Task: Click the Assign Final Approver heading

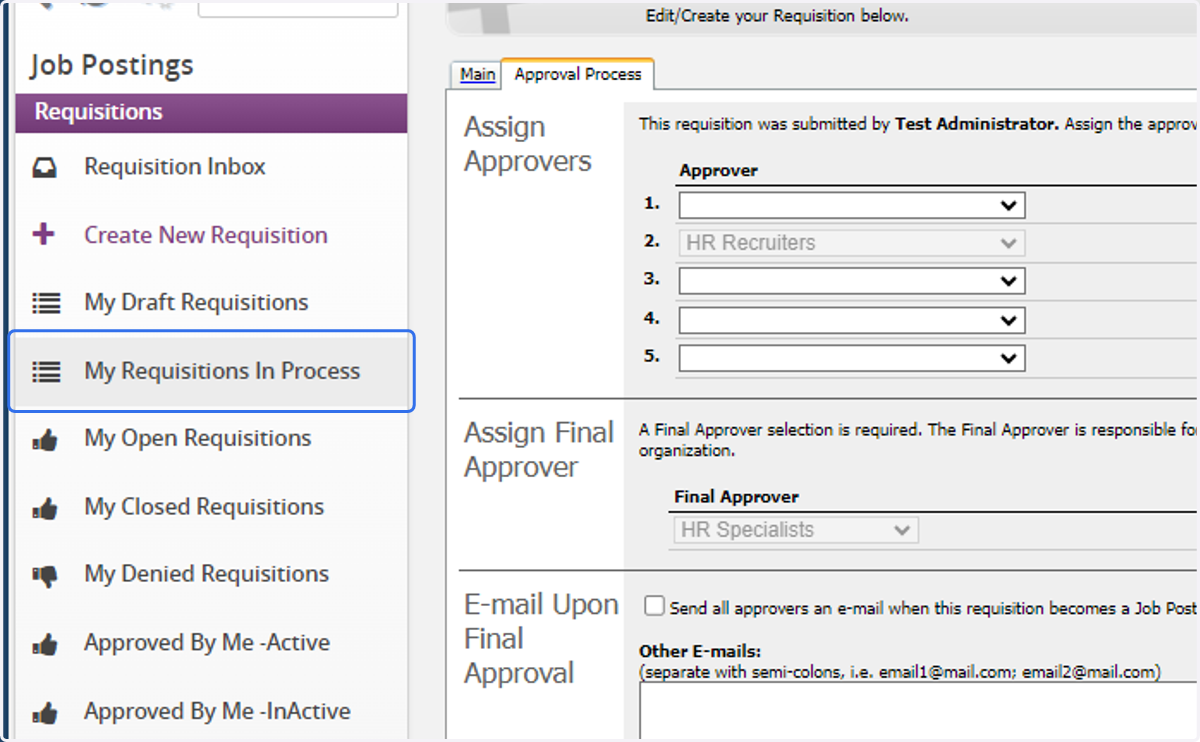Action: point(538,450)
